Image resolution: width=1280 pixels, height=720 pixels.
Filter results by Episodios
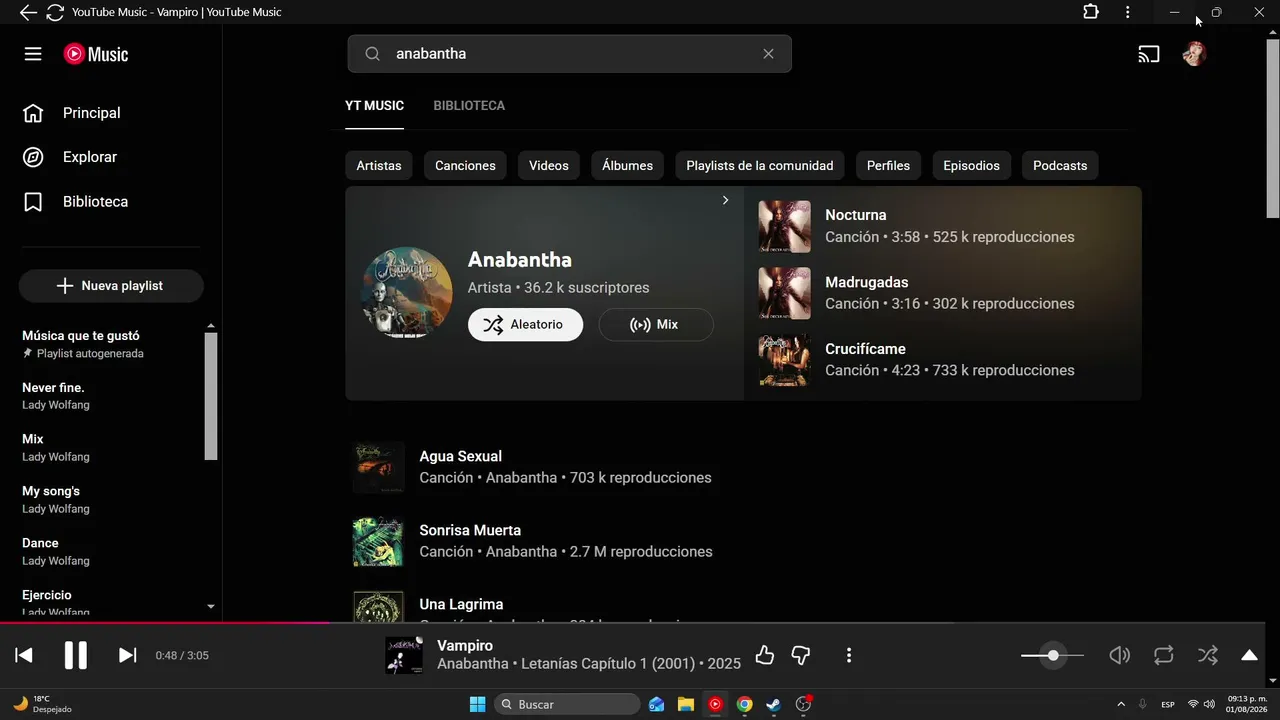[x=972, y=165]
